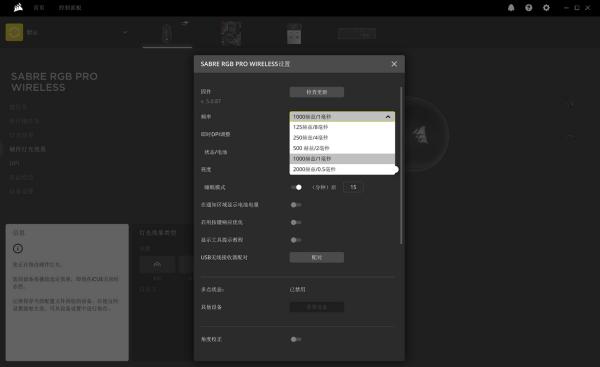The image size is (600, 367).
Task: Select the USB receiver device thumbnail
Action: 294,34
